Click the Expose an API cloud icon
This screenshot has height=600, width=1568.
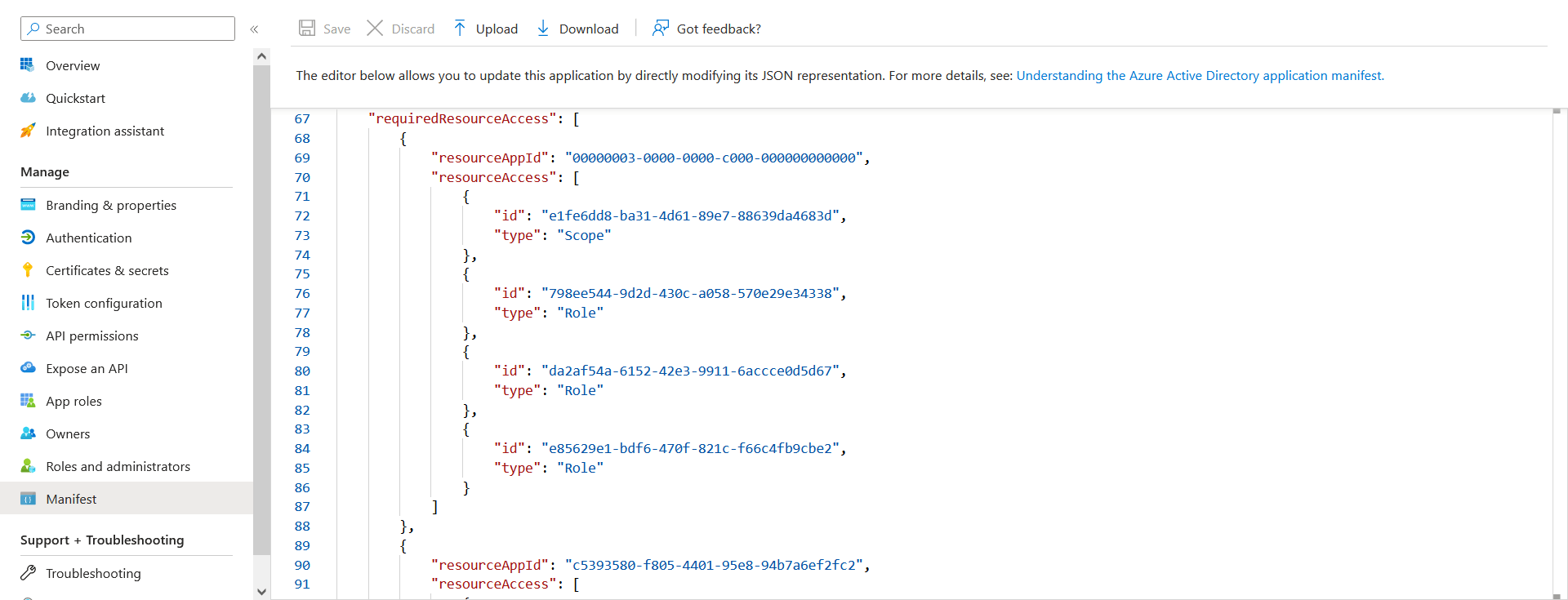point(28,368)
